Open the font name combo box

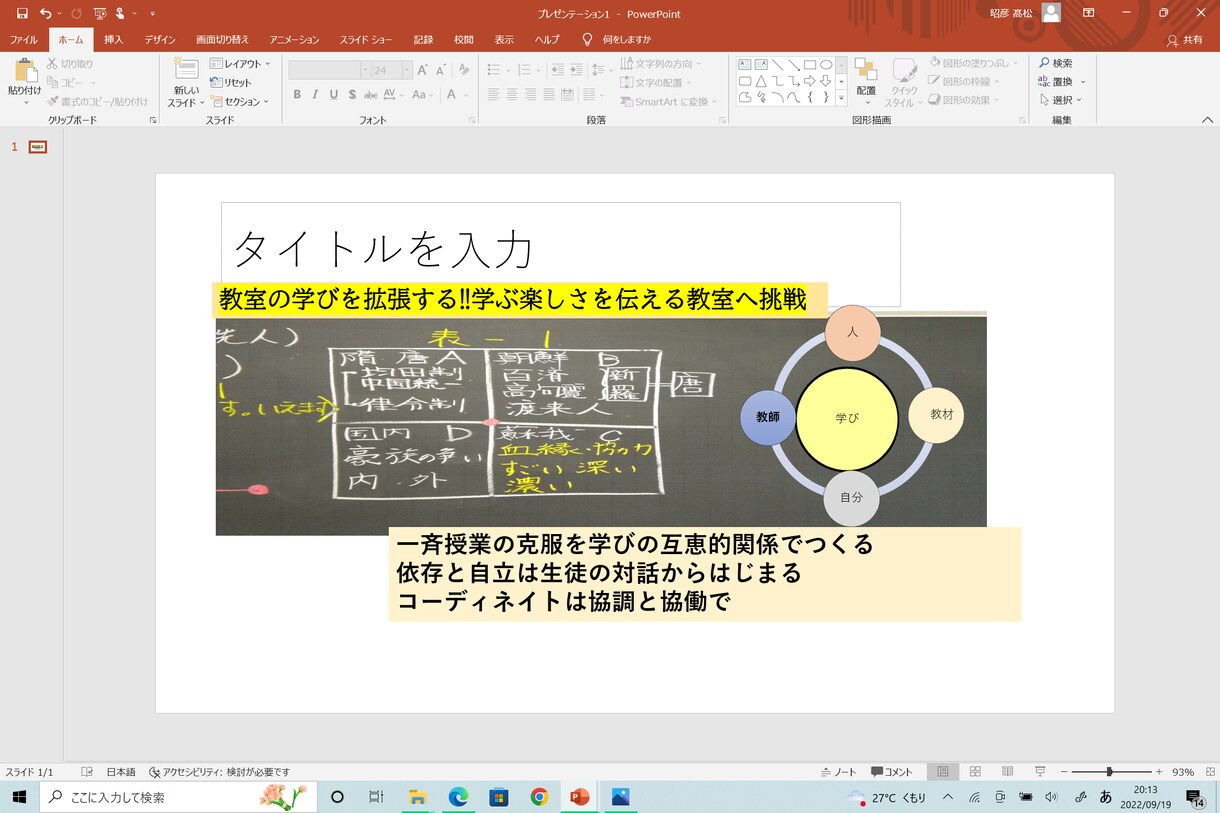click(x=329, y=70)
